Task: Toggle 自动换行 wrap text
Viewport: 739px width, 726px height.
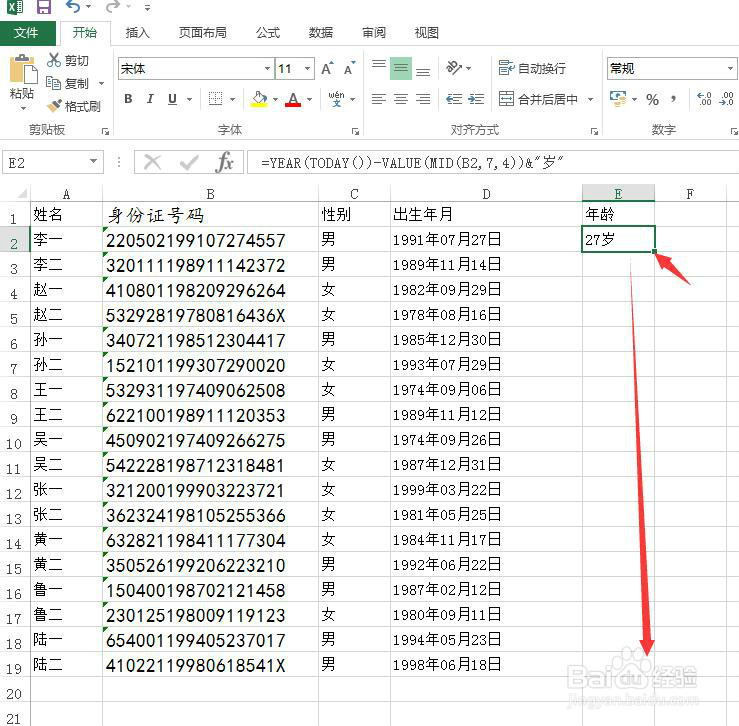Action: pos(532,68)
